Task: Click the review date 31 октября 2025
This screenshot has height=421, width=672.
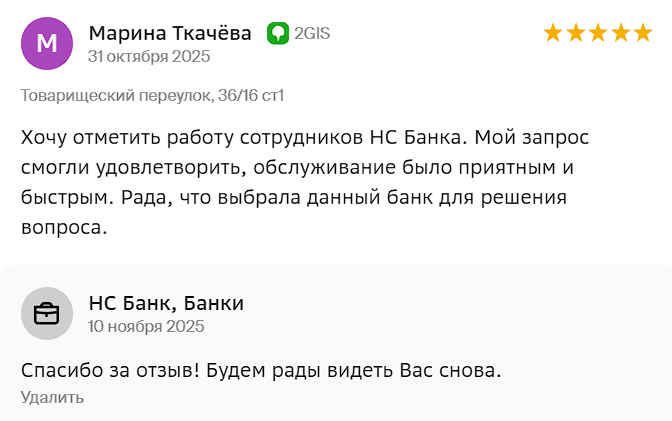Action: [x=149, y=56]
